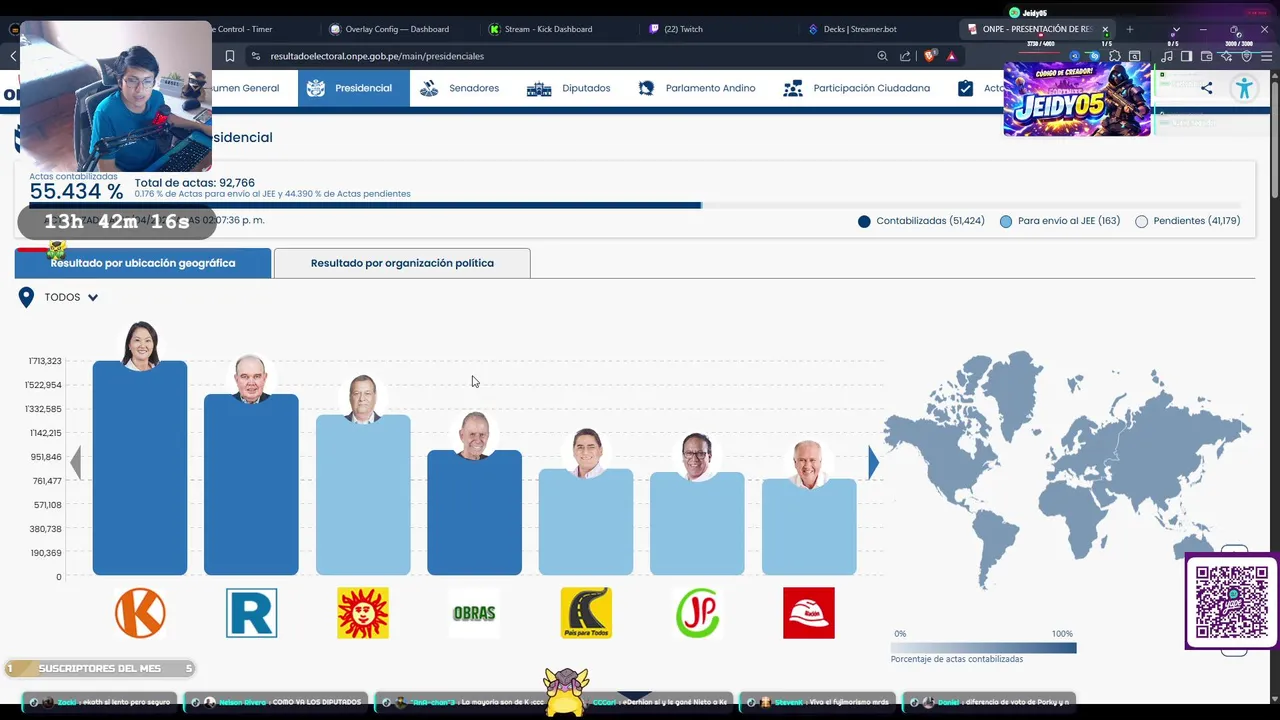This screenshot has width=1280, height=720.
Task: Open the Senadores navigation tab
Action: tap(459, 88)
